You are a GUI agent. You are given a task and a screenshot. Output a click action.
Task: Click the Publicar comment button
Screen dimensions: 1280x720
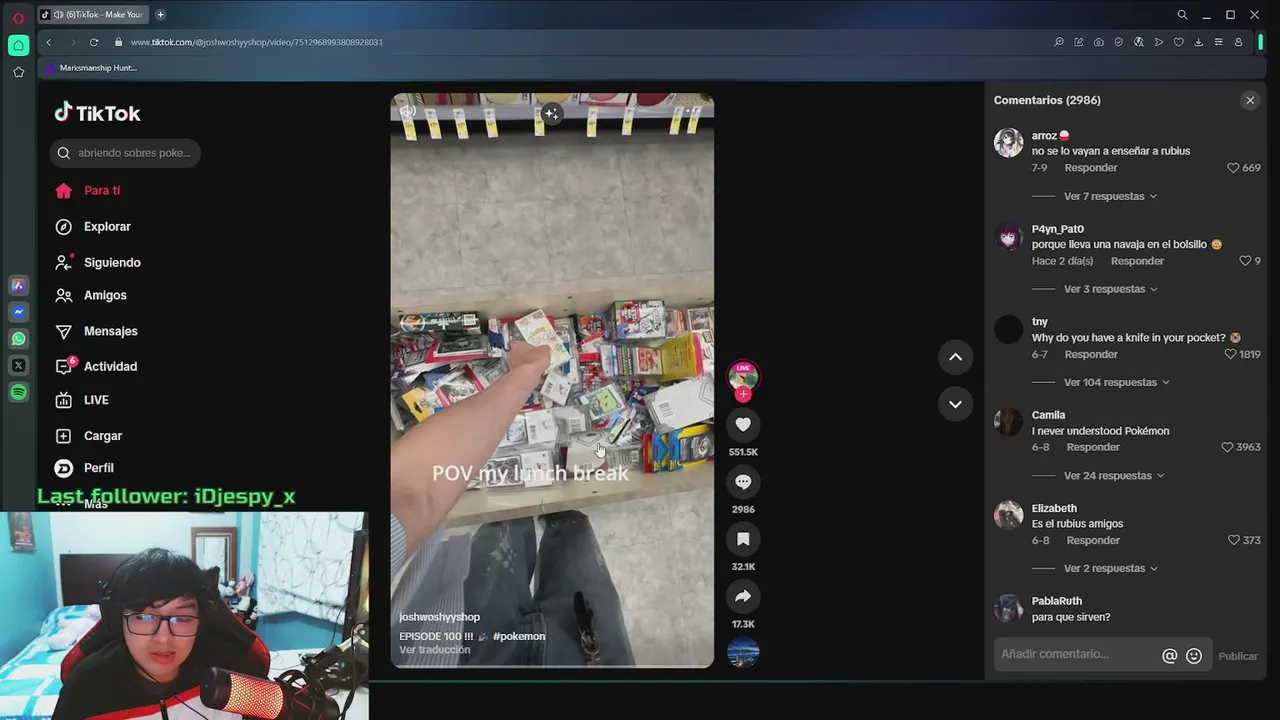pos(1238,656)
